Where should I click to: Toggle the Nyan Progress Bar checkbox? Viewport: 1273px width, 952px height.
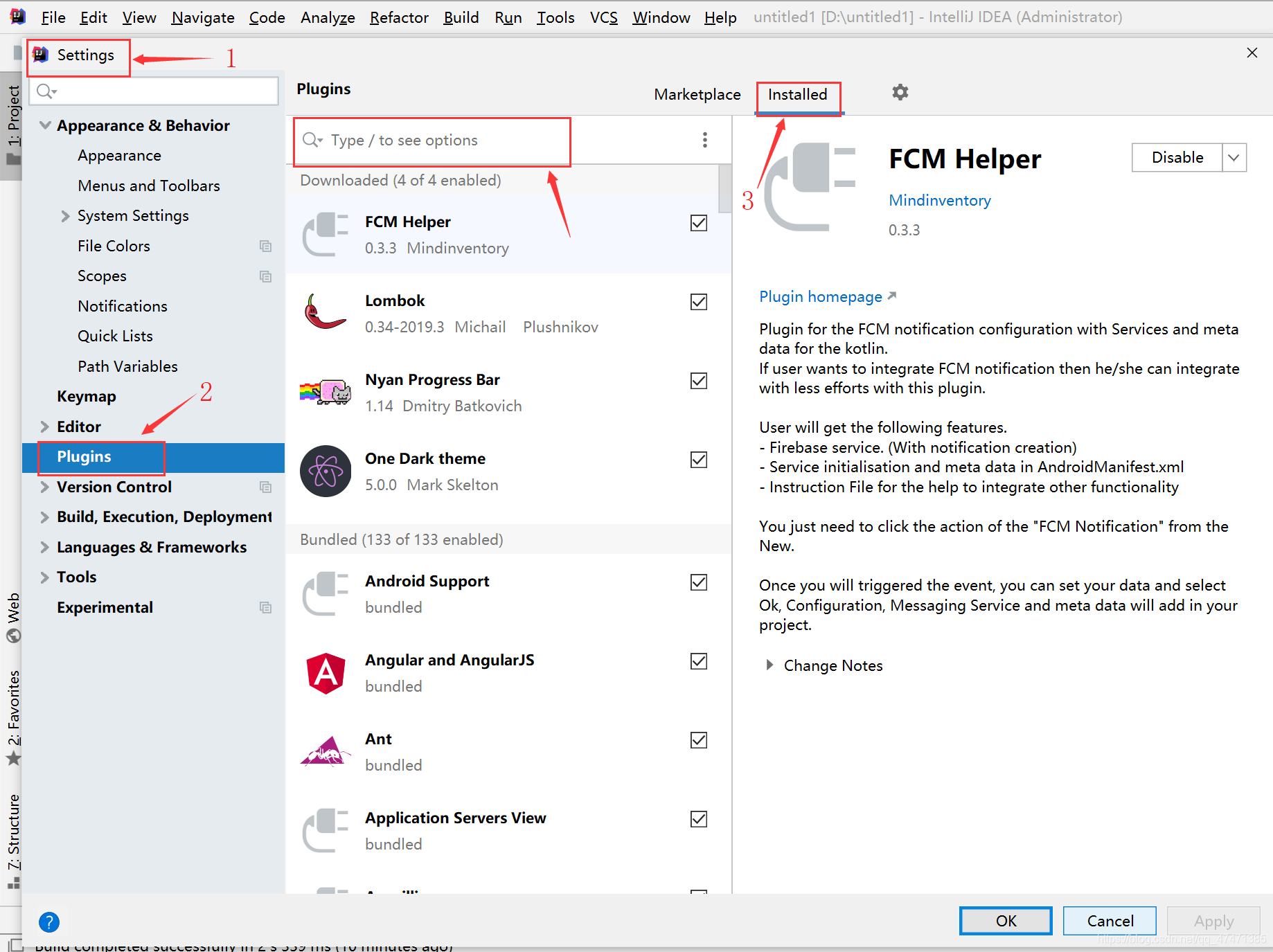tap(699, 381)
